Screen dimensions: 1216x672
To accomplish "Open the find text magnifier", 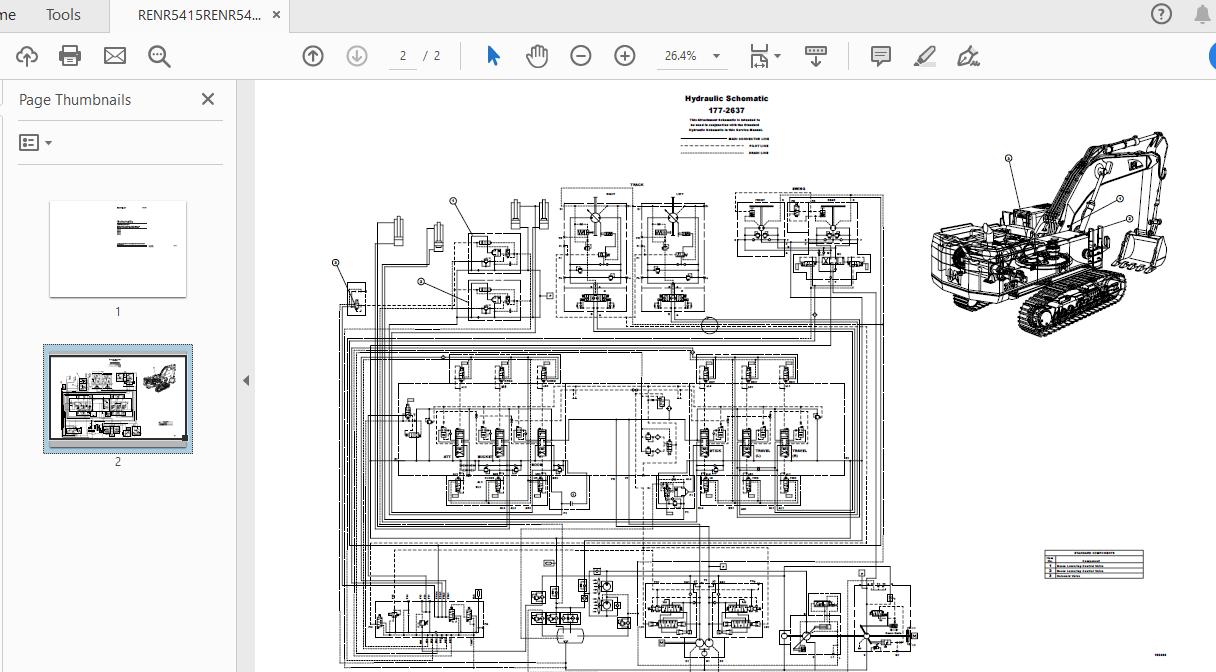I will tap(159, 56).
